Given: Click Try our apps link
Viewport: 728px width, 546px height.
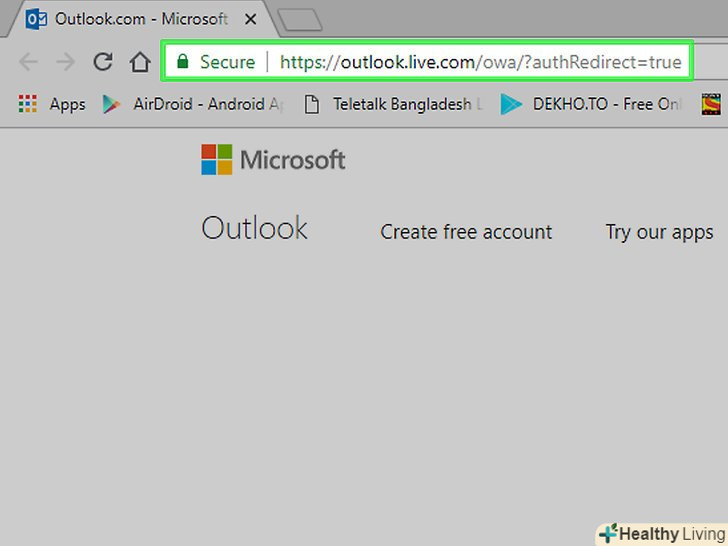Looking at the screenshot, I should pos(659,232).
